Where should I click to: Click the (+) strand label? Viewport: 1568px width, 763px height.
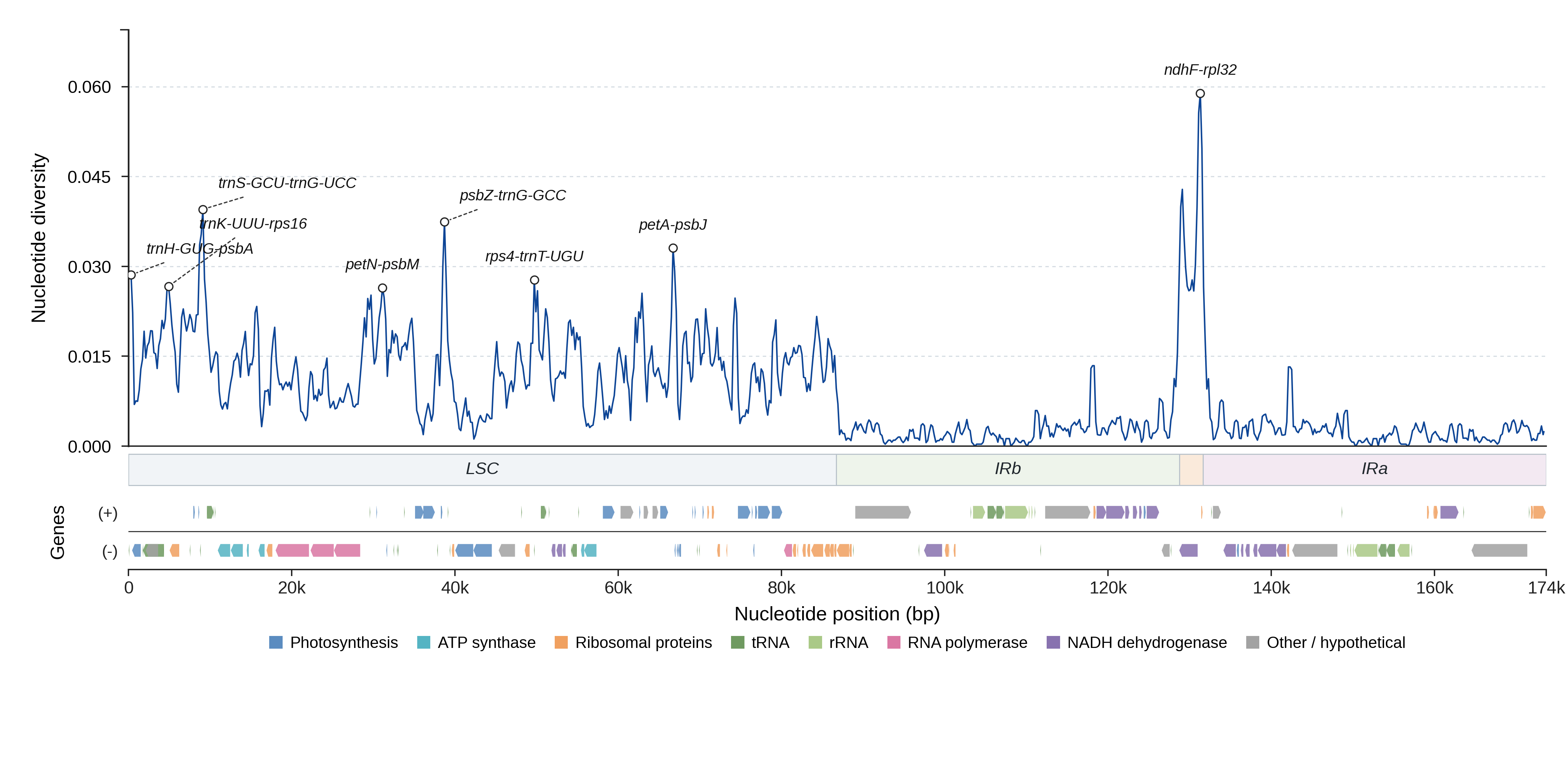[x=108, y=513]
